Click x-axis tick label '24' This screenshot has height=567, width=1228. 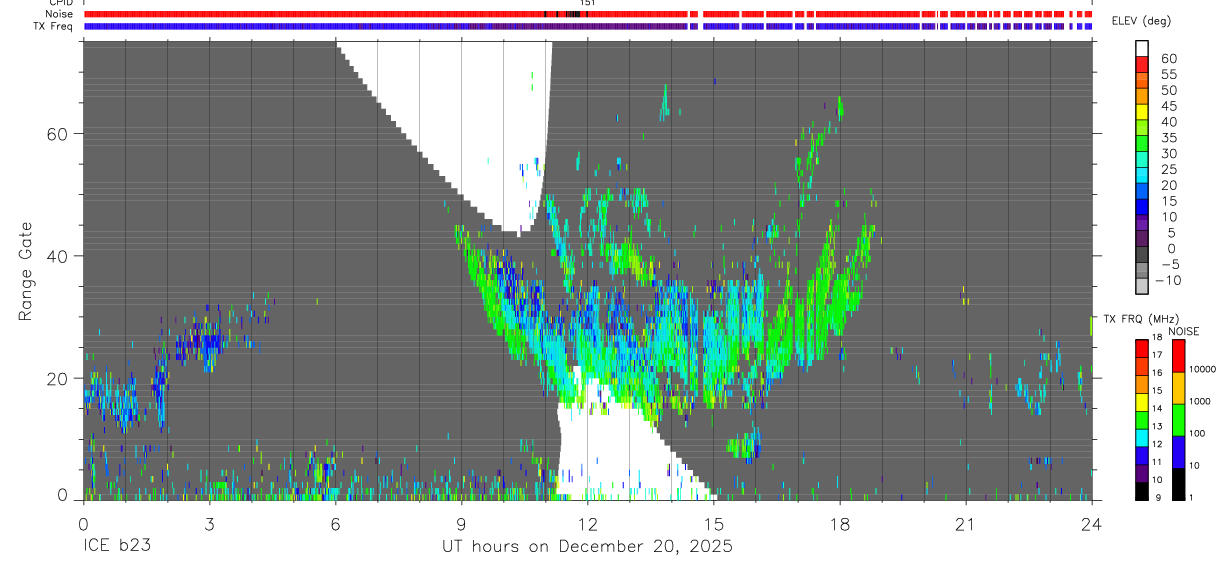1092,524
